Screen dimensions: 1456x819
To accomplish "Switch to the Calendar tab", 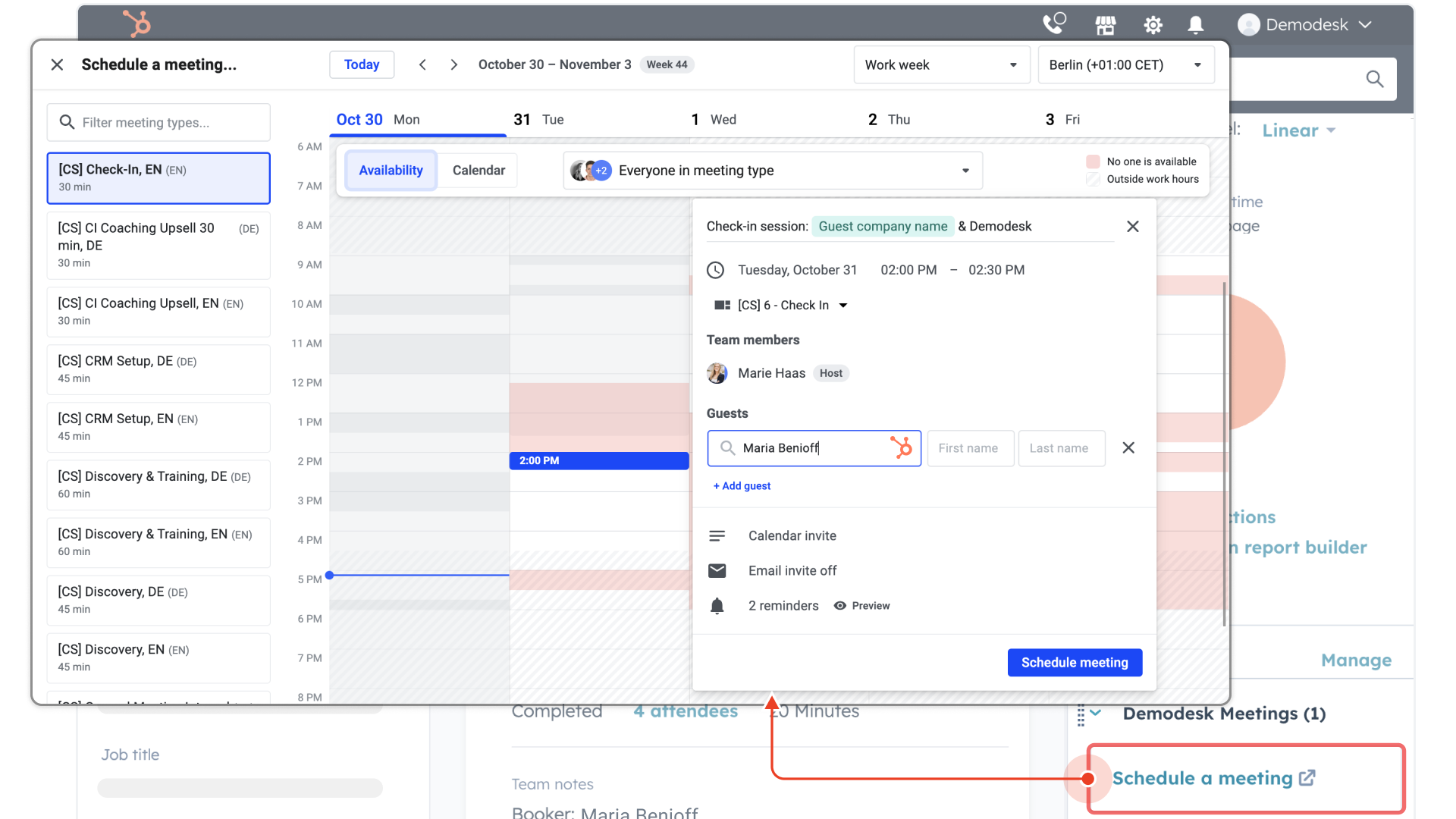I will 478,170.
